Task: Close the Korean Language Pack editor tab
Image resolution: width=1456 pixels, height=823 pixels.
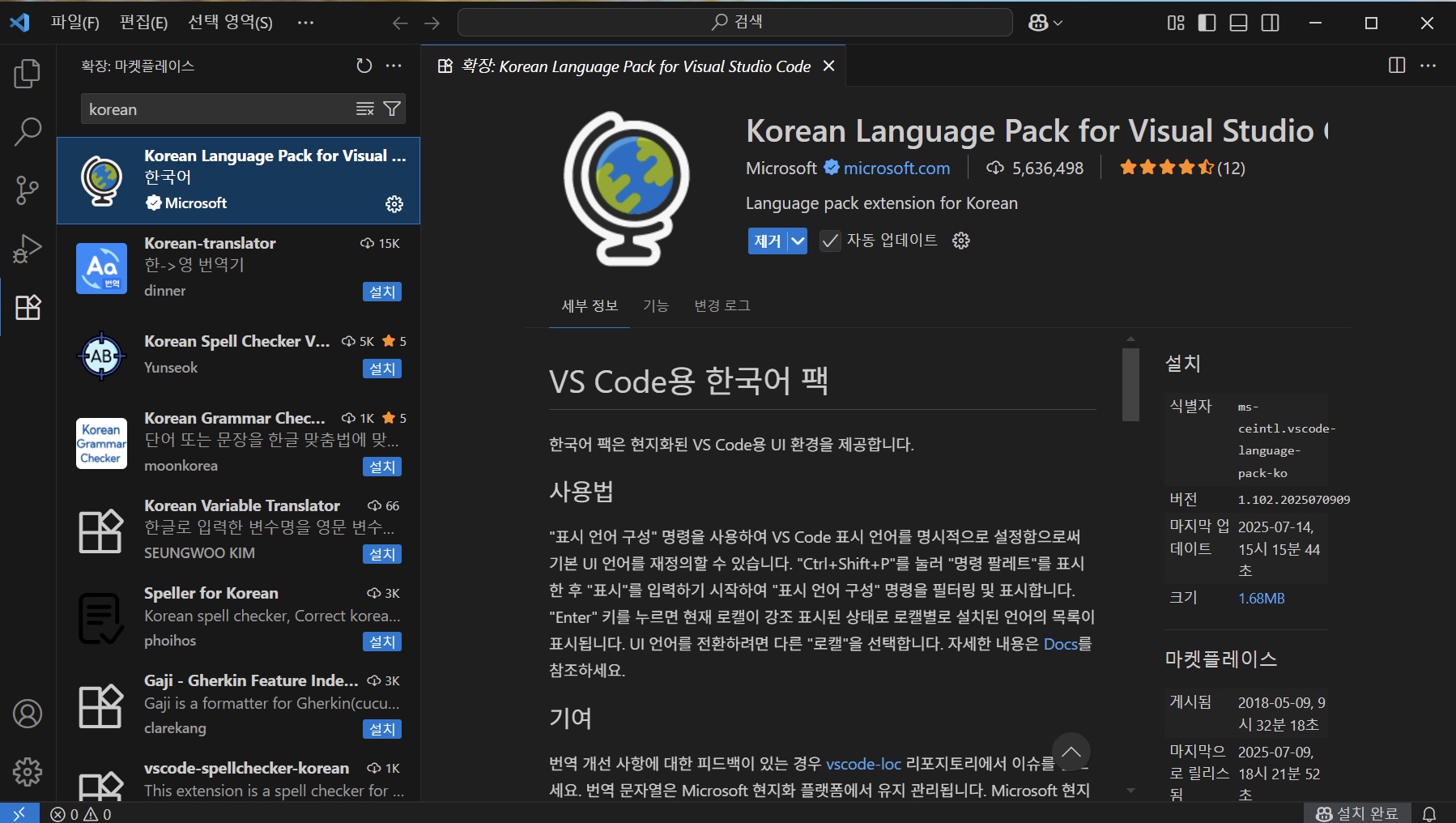Action: (x=828, y=66)
